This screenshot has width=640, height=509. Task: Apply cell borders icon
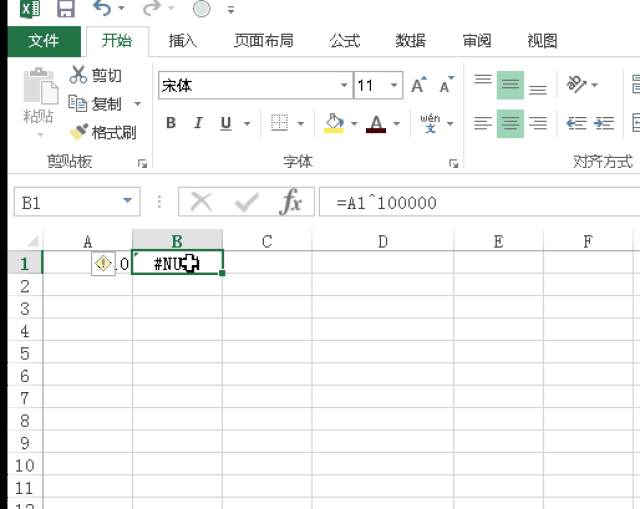click(280, 123)
